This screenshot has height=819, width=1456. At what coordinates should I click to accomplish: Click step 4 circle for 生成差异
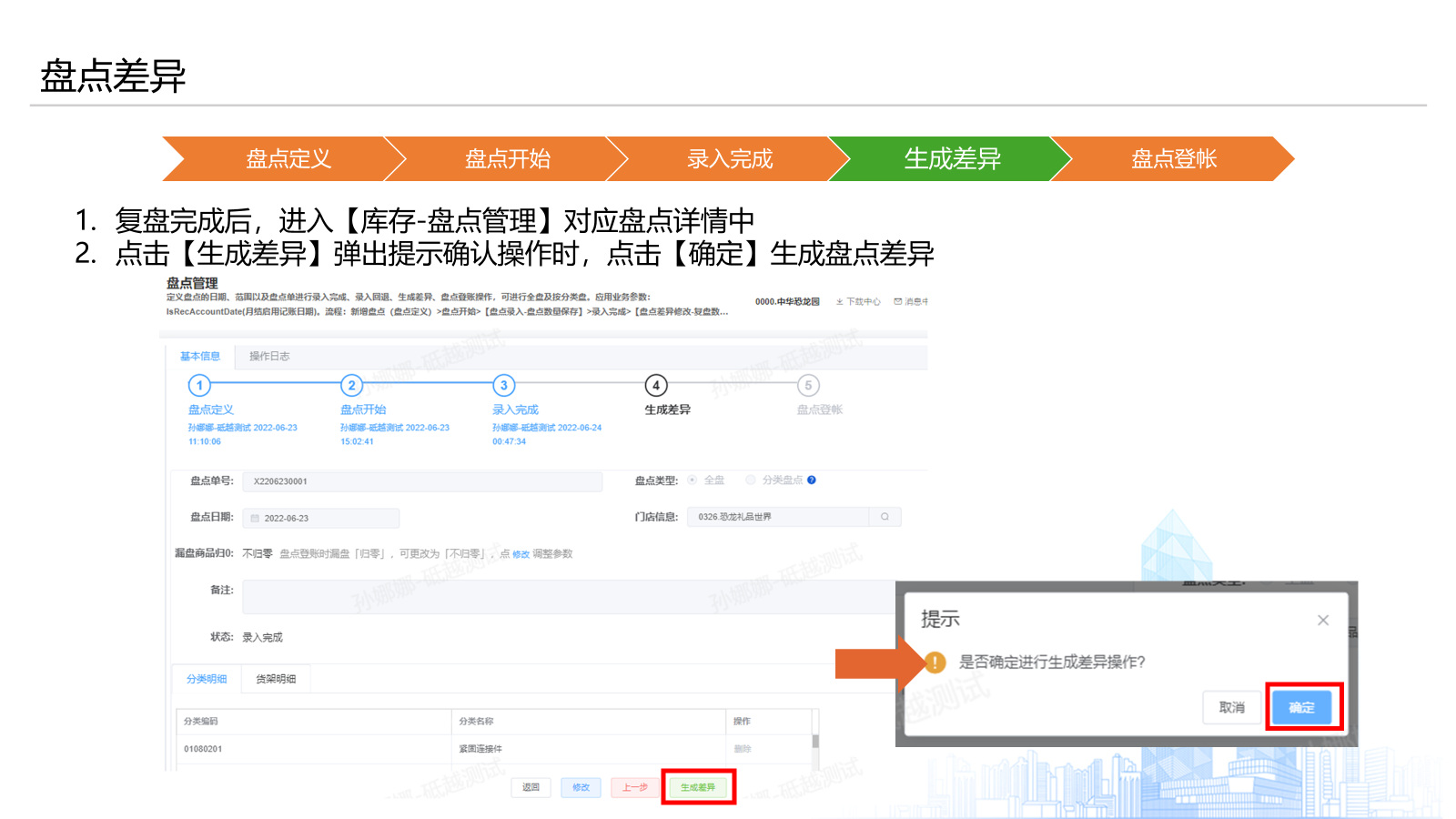pos(656,385)
